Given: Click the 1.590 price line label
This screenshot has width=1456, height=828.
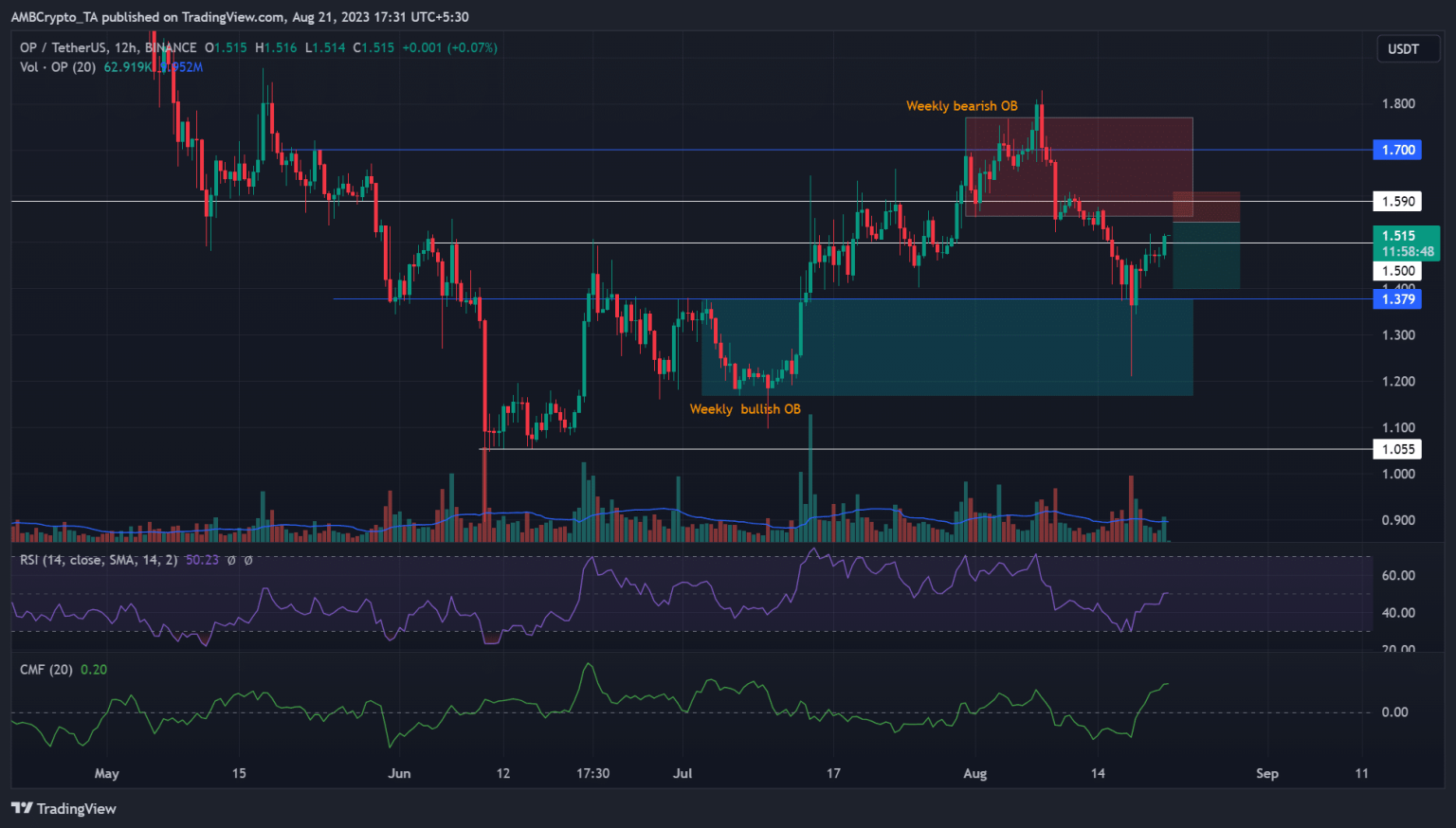Looking at the screenshot, I should point(1397,201).
